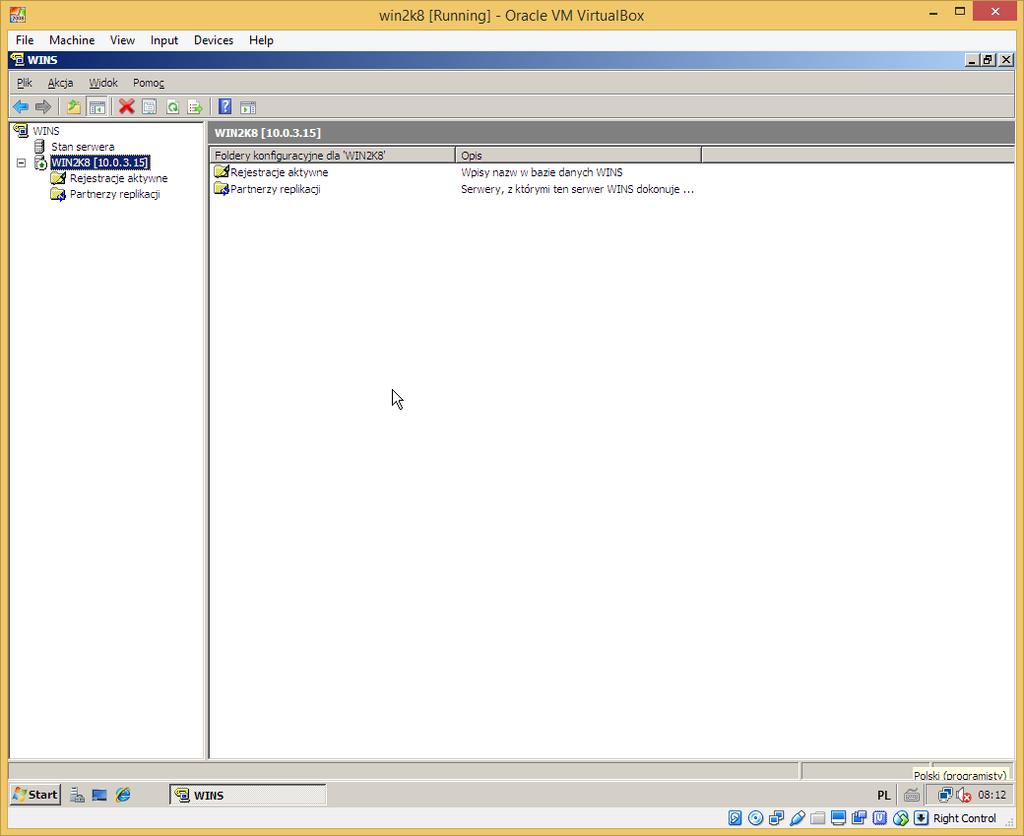Click the VirtualBox network status icon
Viewport: 1024px width, 836px height.
pos(776,818)
